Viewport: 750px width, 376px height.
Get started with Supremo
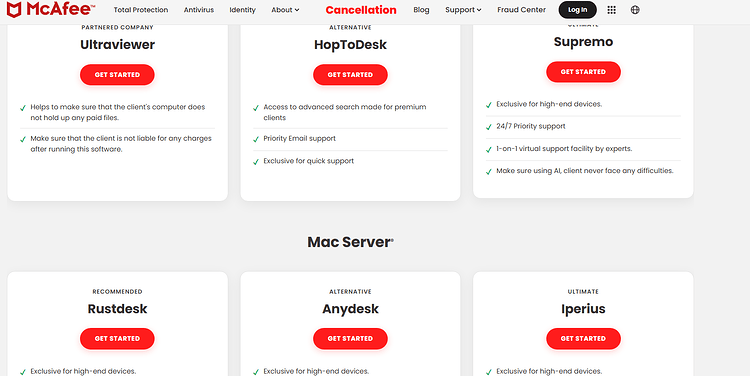583,72
